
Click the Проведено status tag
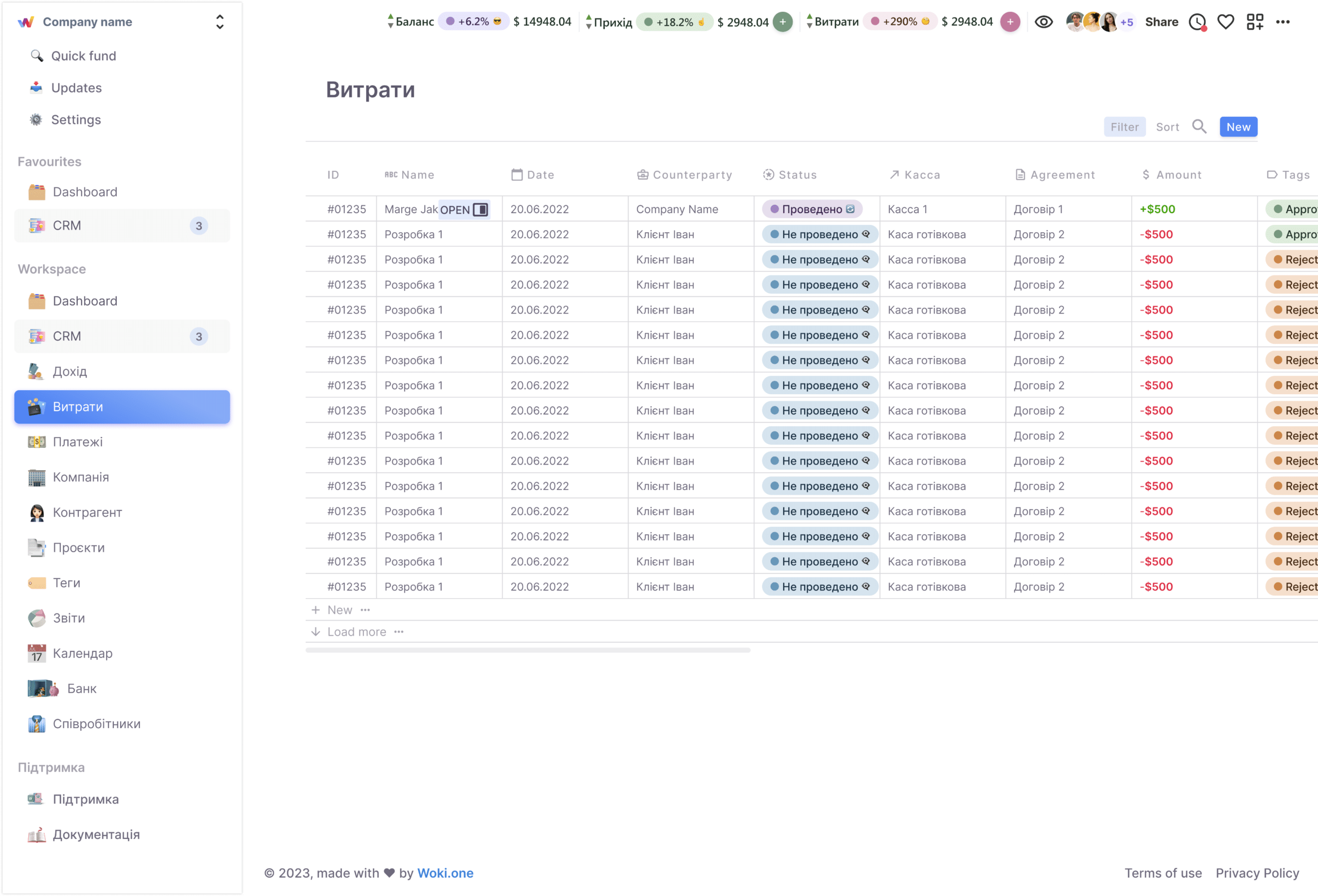pos(812,209)
